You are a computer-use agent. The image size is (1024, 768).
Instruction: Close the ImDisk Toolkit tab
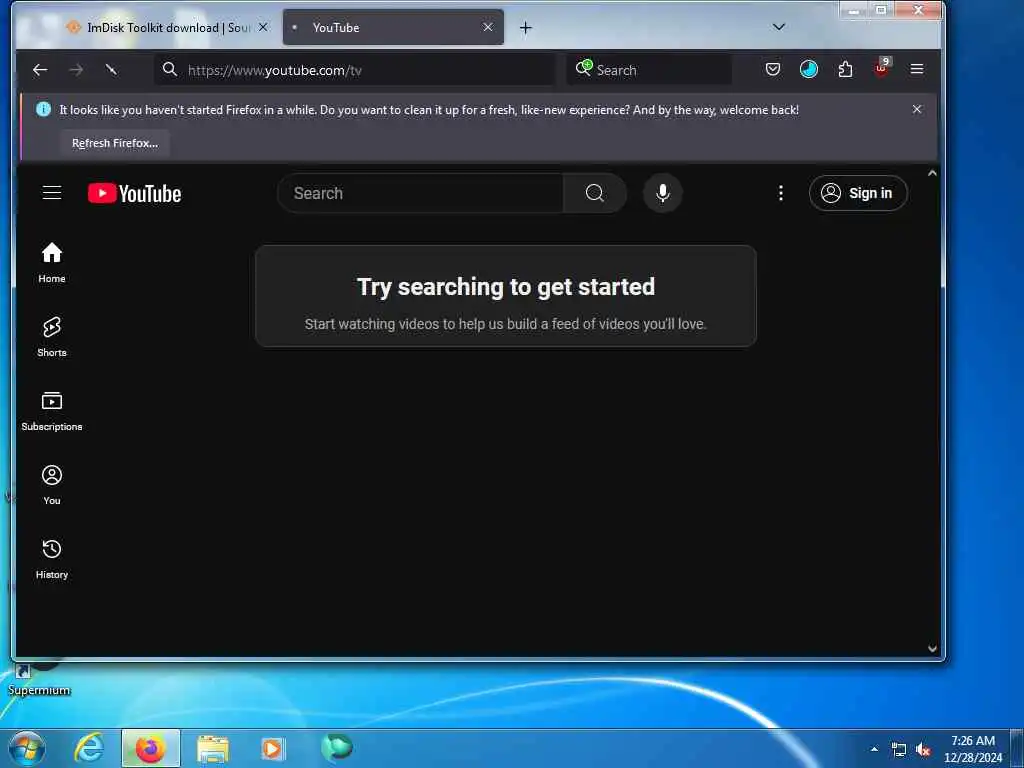pyautogui.click(x=263, y=27)
